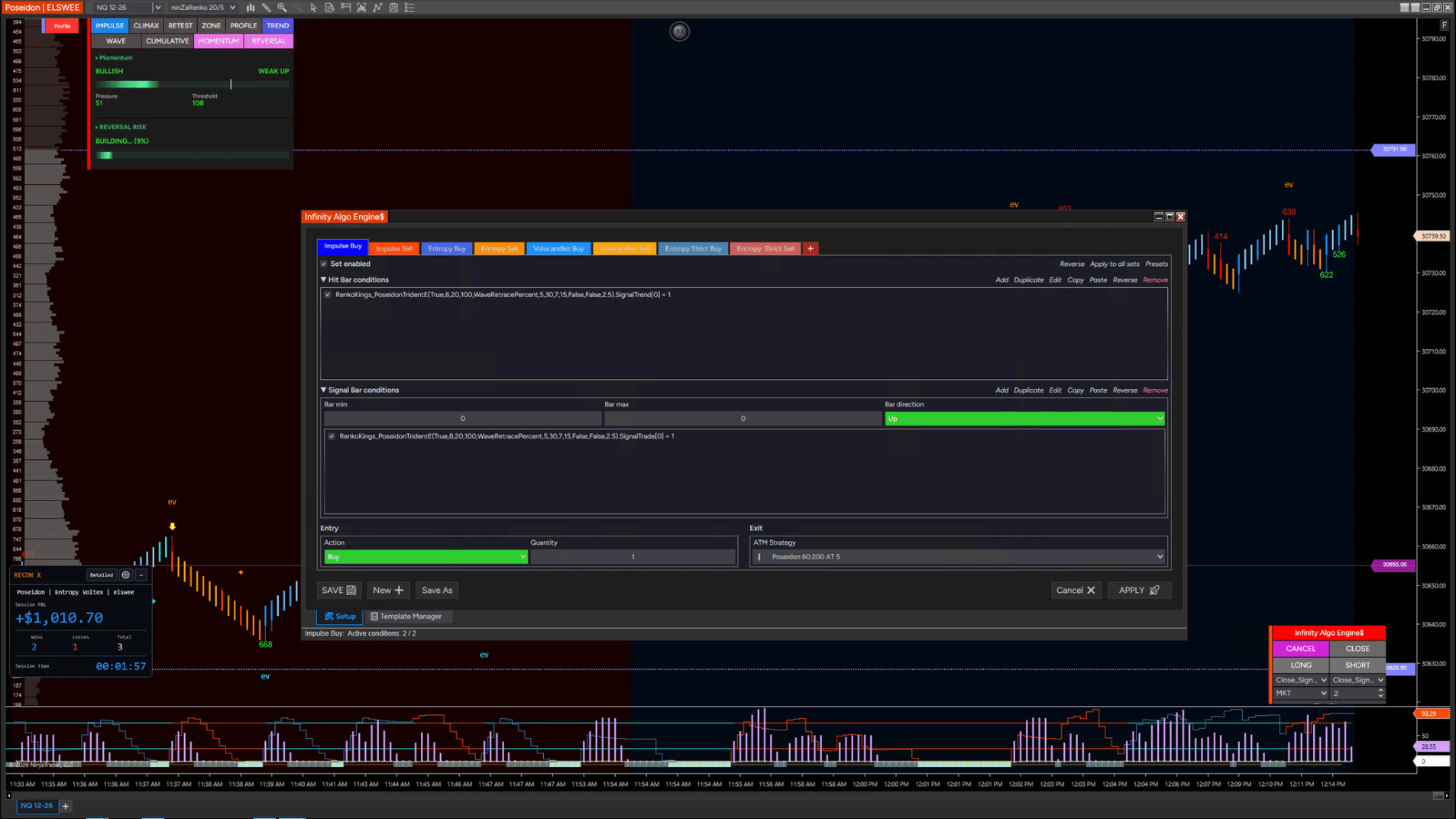The height and width of the screenshot is (819, 1456).
Task: Switch to the Impulse Sell tab
Action: click(x=394, y=248)
